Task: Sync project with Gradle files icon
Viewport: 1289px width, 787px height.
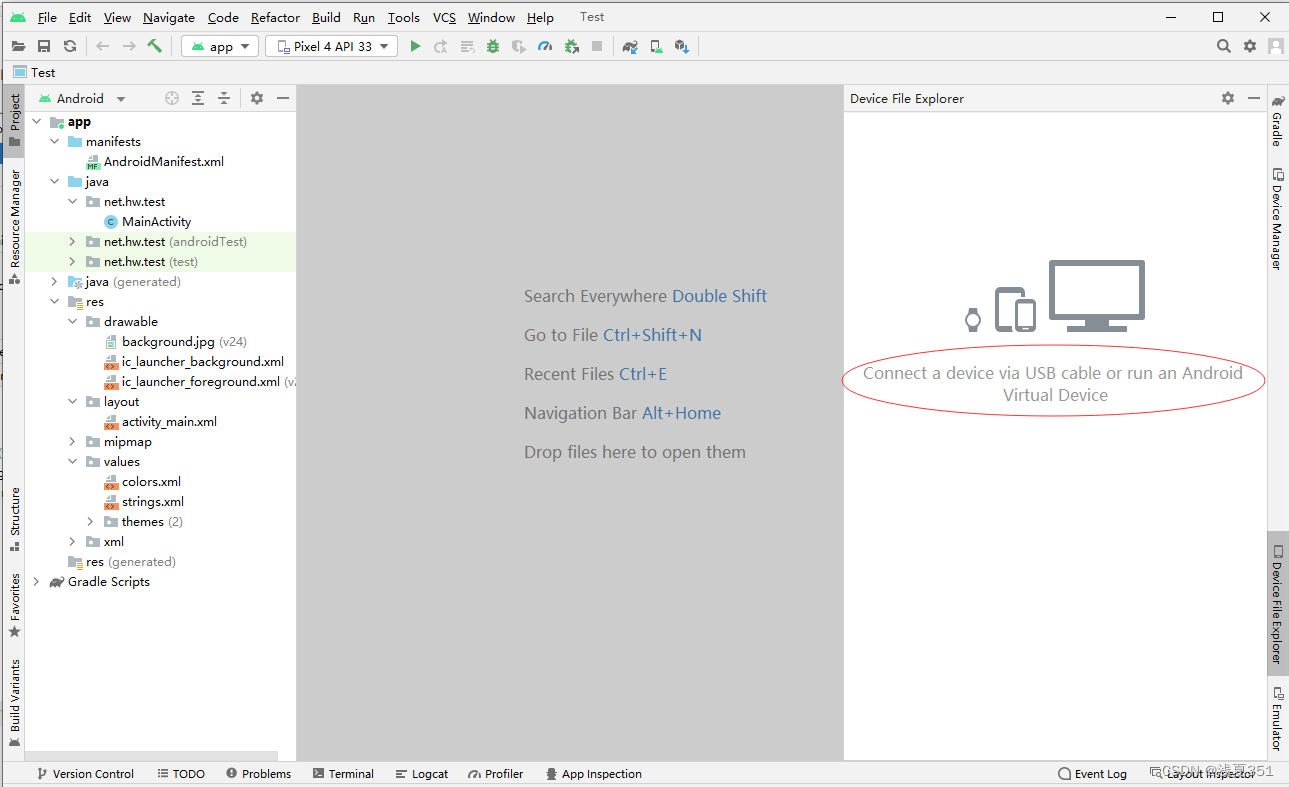Action: tap(630, 46)
